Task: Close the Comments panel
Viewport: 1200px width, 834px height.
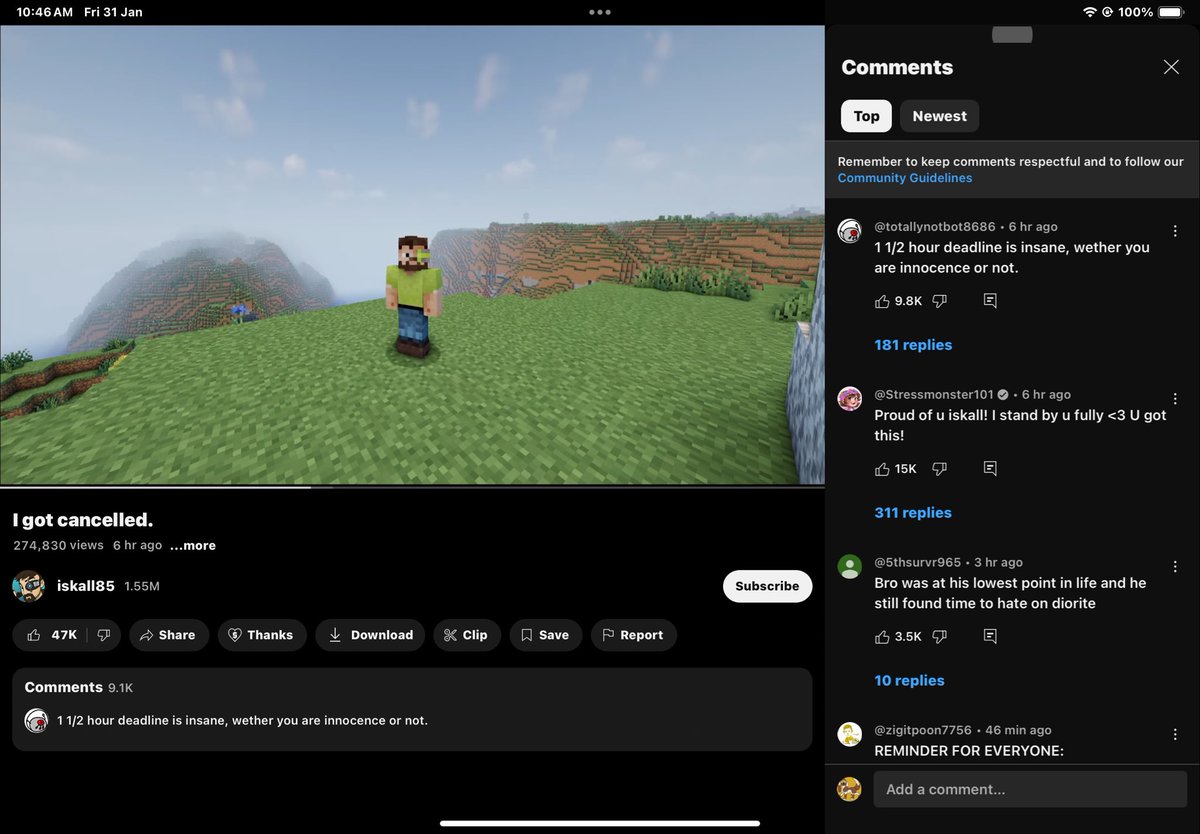Action: click(x=1171, y=67)
